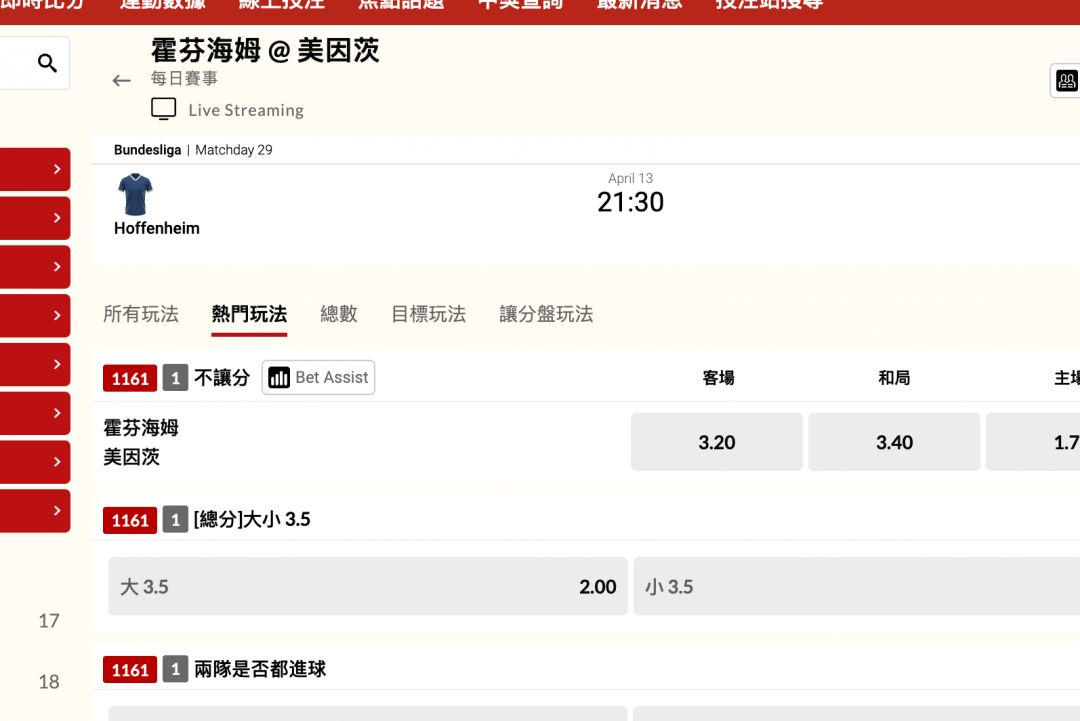This screenshot has height=721, width=1080.
Task: Click the 每日賽事 subtitle
Action: click(x=184, y=79)
